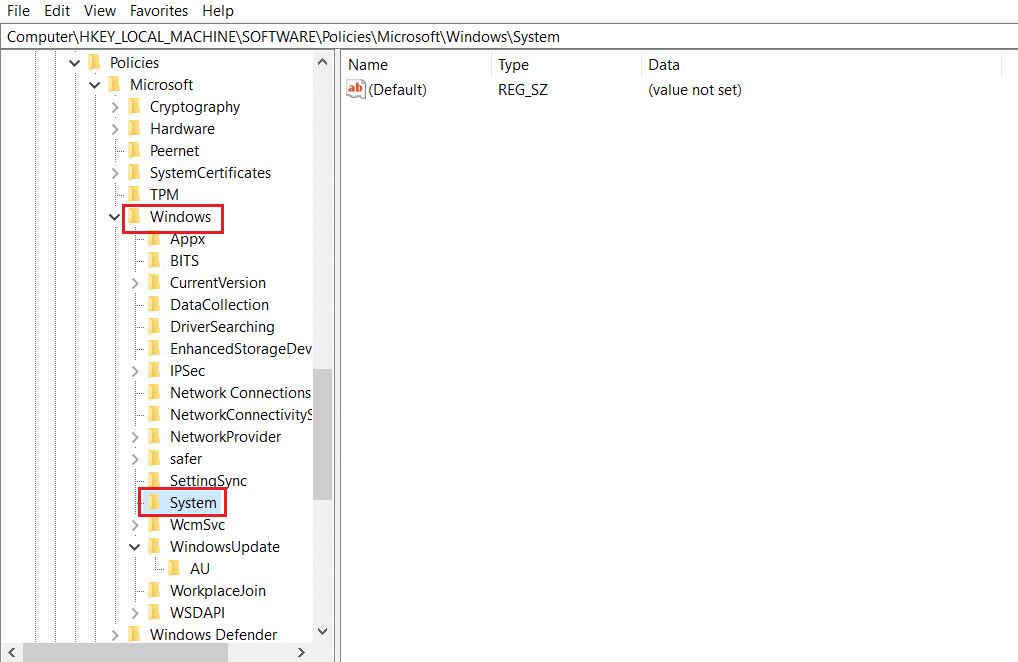Click the DriverSearching folder icon
1018x662 pixels.
pos(155,326)
